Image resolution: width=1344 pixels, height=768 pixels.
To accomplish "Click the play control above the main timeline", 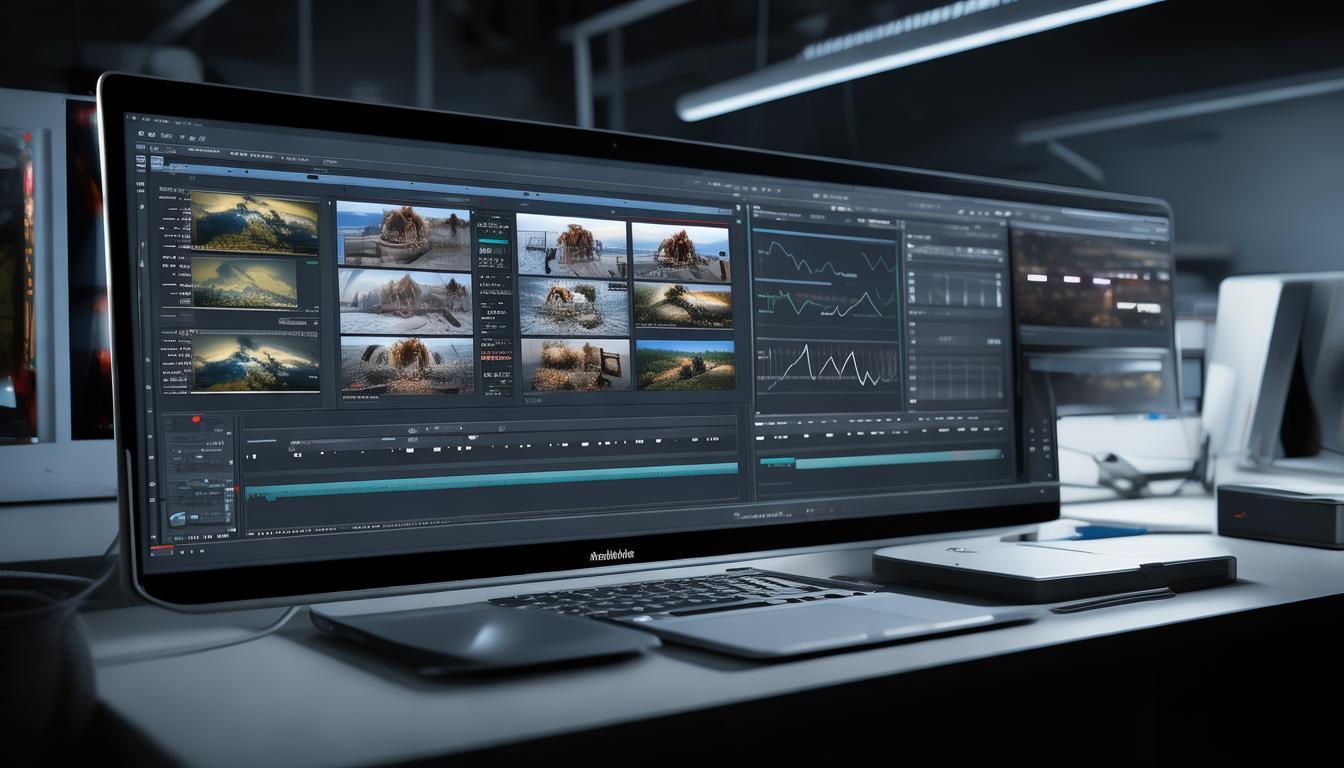I will click(x=412, y=429).
